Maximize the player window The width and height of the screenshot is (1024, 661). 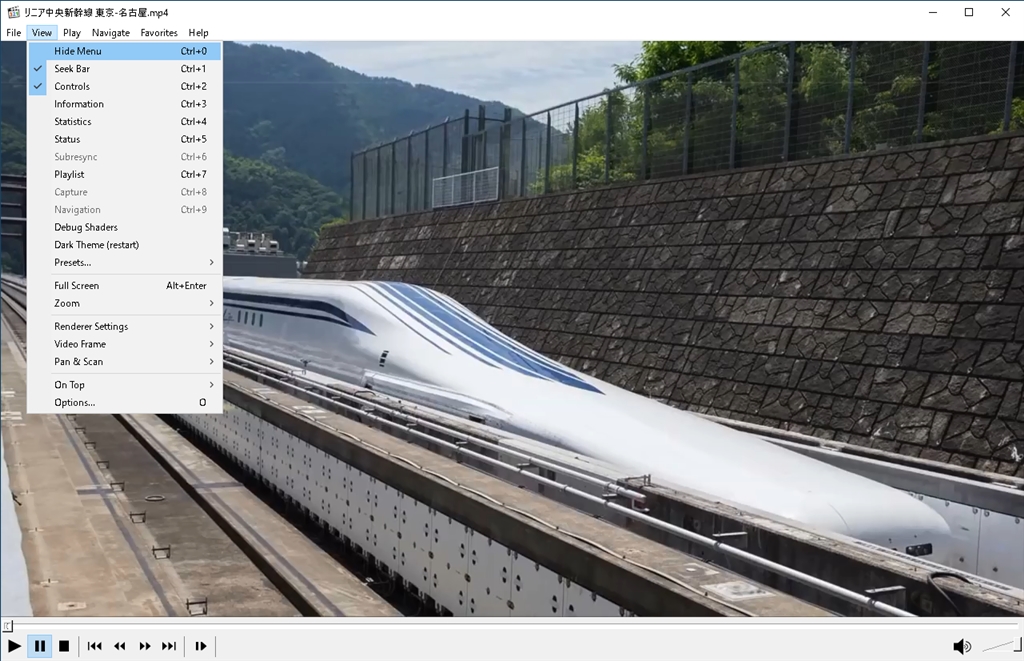click(x=969, y=12)
